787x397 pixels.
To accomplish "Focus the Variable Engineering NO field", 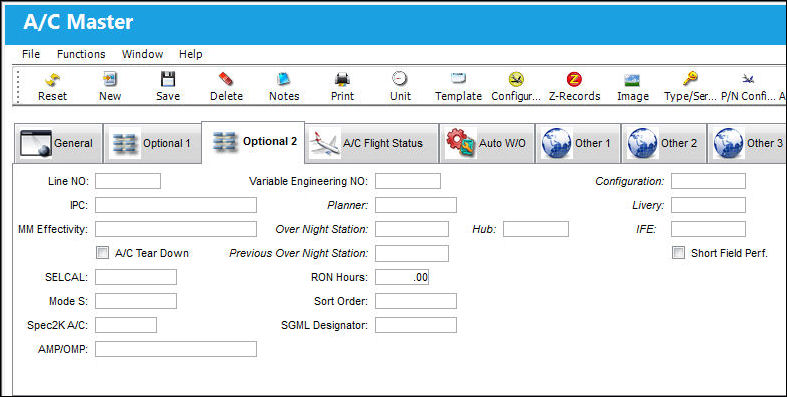I will pyautogui.click(x=408, y=181).
